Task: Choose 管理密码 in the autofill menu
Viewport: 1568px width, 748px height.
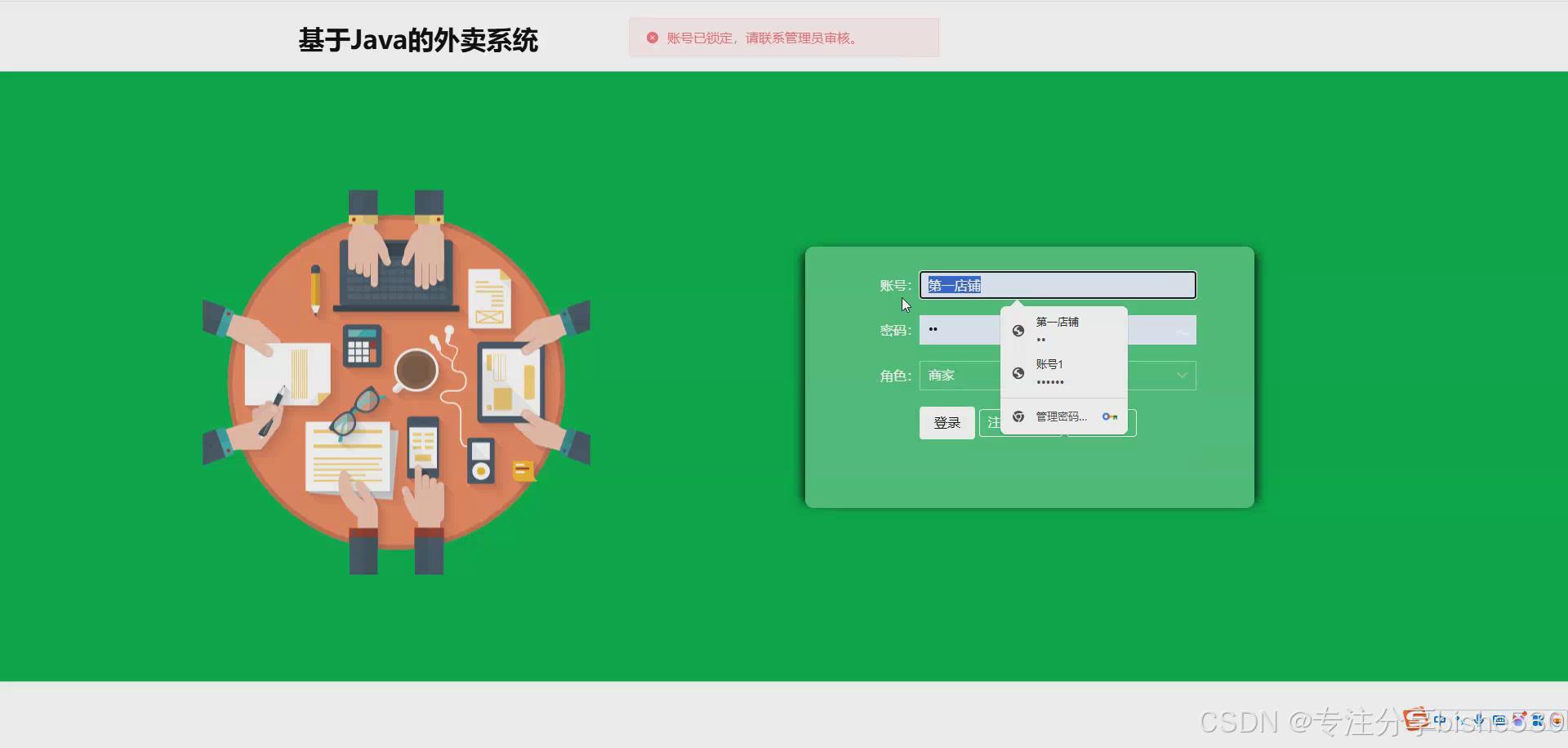Action: pos(1060,416)
